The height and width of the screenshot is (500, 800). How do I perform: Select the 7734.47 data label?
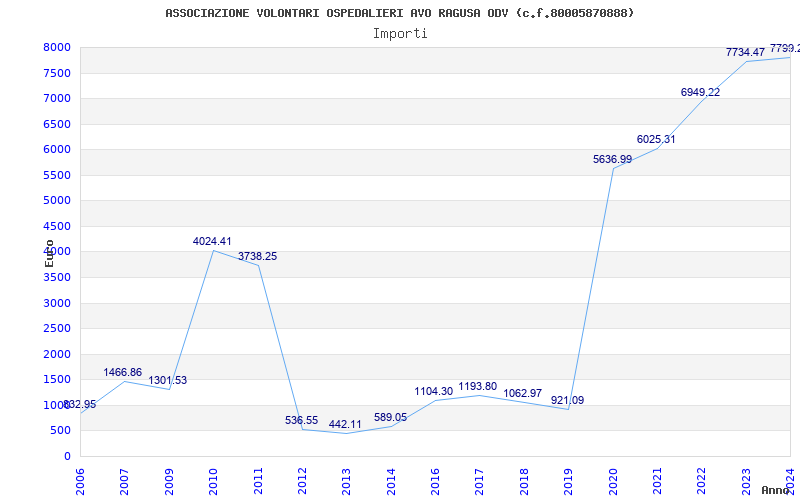[x=745, y=53]
